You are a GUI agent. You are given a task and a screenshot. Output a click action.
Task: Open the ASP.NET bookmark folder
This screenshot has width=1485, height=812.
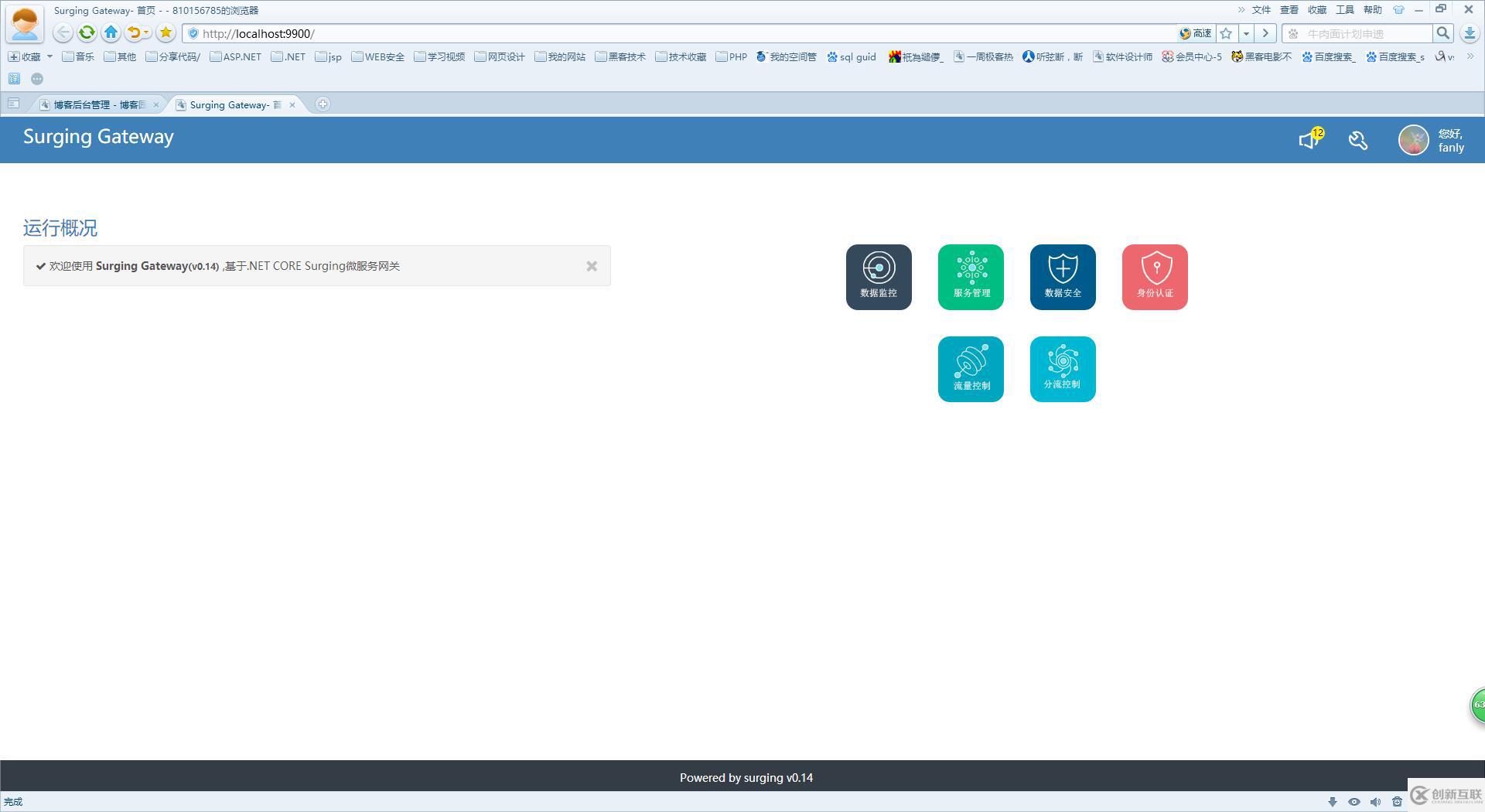(235, 56)
